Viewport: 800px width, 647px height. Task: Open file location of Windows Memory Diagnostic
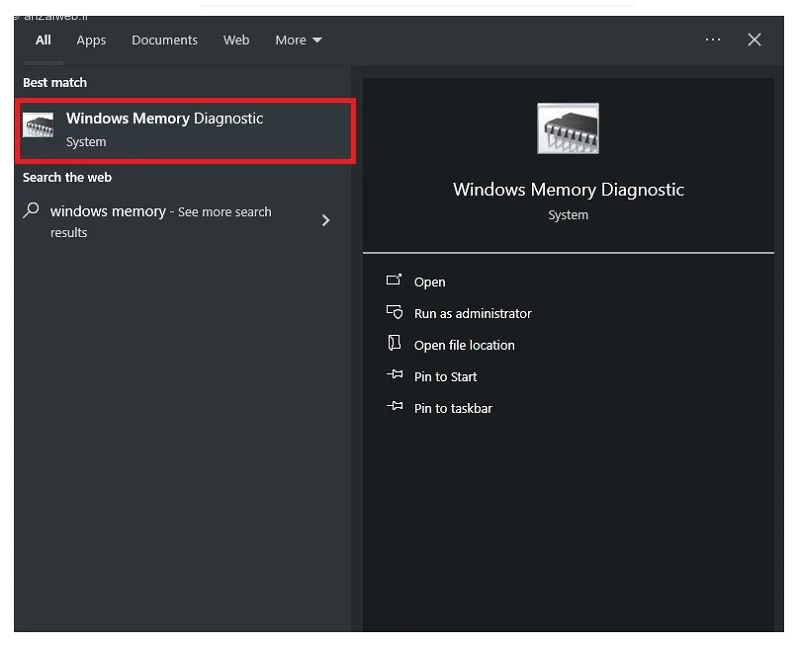pos(465,344)
